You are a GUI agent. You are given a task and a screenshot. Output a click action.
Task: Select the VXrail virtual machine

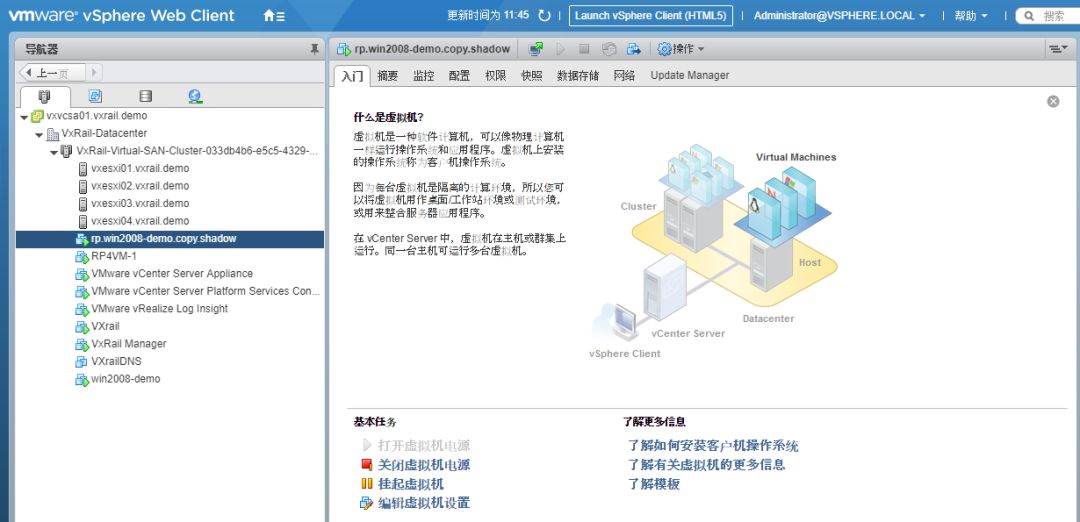click(x=105, y=326)
